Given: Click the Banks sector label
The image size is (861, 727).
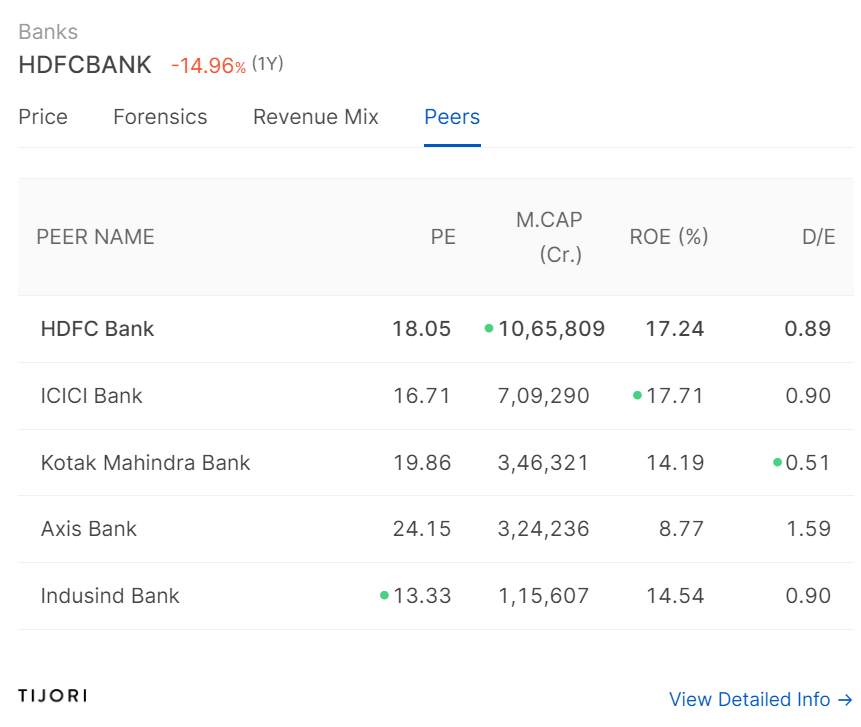Looking at the screenshot, I should click(48, 32).
